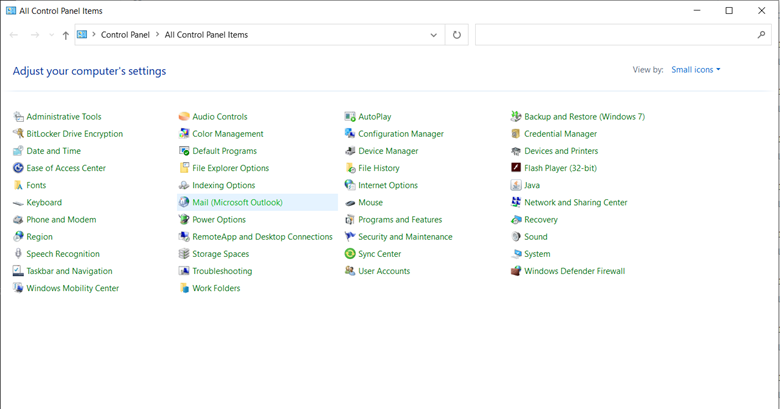Image resolution: width=780 pixels, height=409 pixels.
Task: Click the Windows Defender Firewall icon
Action: [516, 271]
